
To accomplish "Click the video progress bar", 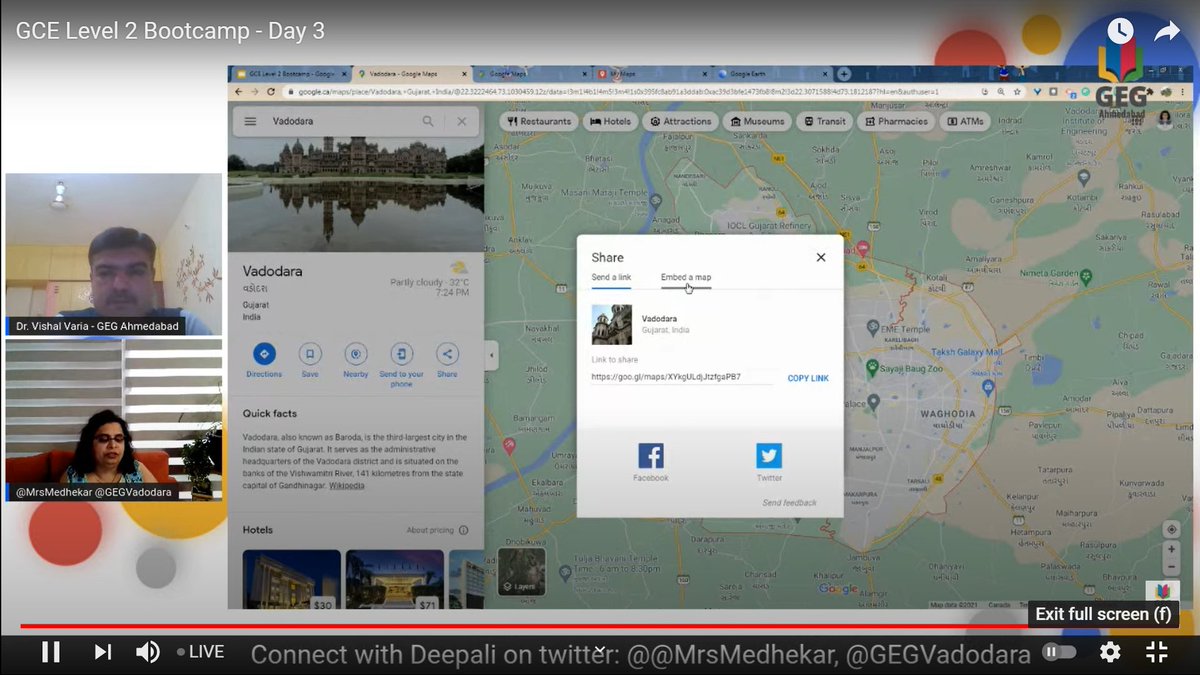I will [600, 626].
